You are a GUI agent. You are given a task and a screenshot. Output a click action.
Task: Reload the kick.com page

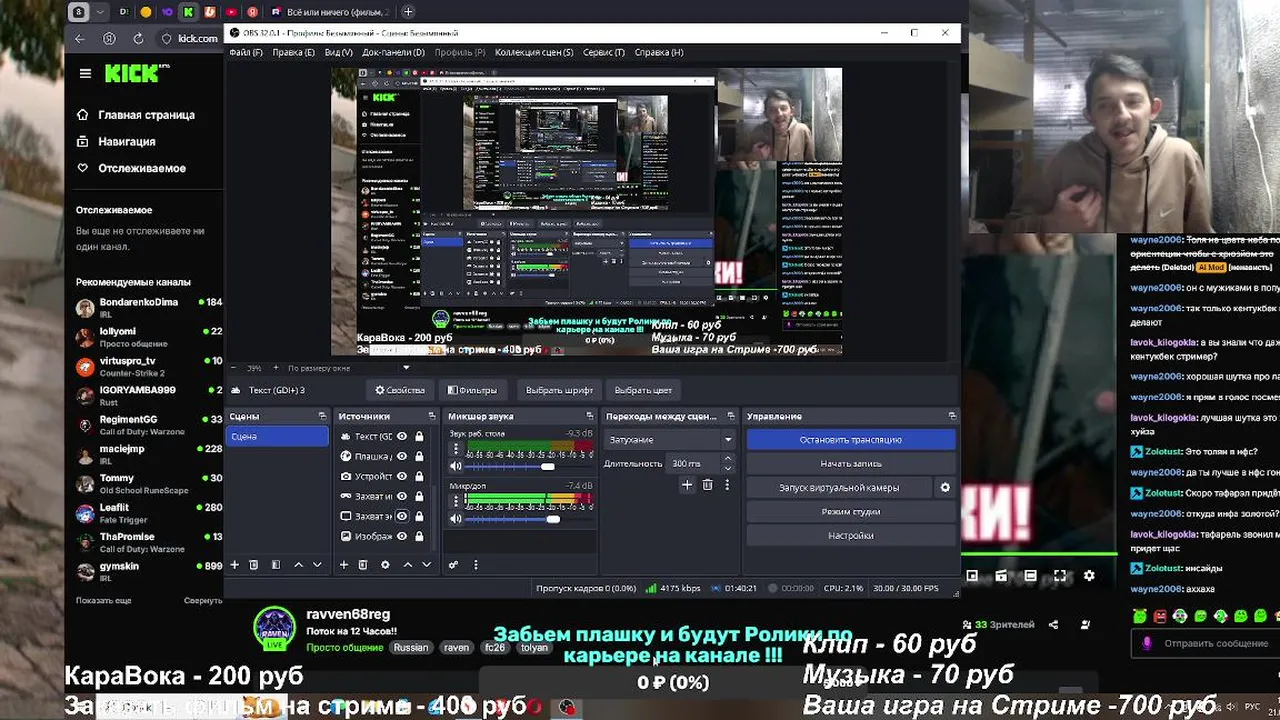click(x=138, y=38)
